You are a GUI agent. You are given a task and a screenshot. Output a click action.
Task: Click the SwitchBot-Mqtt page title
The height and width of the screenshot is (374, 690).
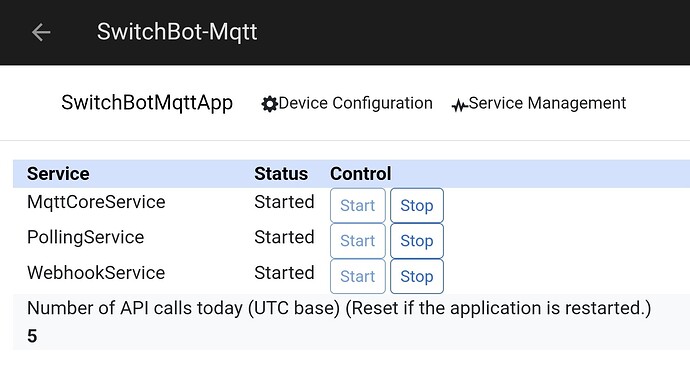(x=177, y=32)
